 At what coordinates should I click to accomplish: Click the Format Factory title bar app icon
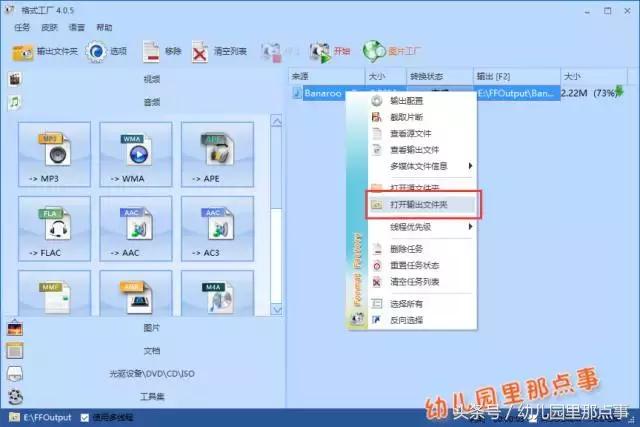point(9,10)
